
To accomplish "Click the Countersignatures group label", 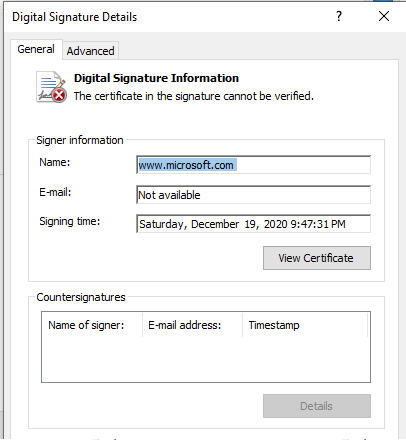I will point(81,297).
